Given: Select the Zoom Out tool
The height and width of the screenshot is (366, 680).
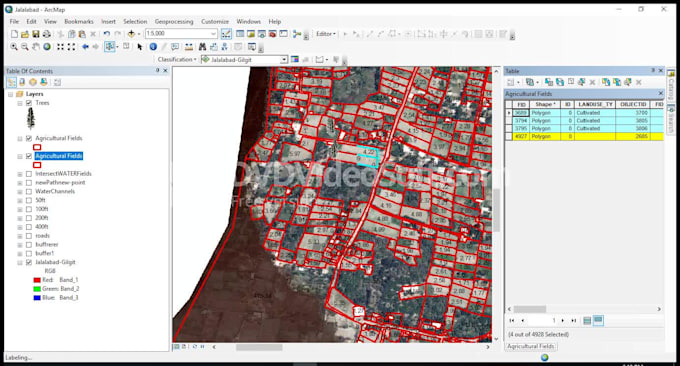Looking at the screenshot, I should click(25, 47).
